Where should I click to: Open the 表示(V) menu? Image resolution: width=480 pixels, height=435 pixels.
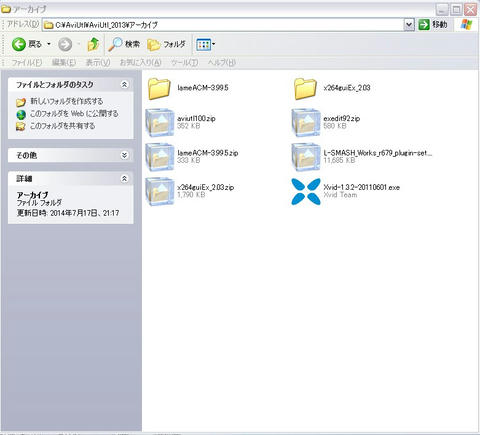(x=98, y=62)
